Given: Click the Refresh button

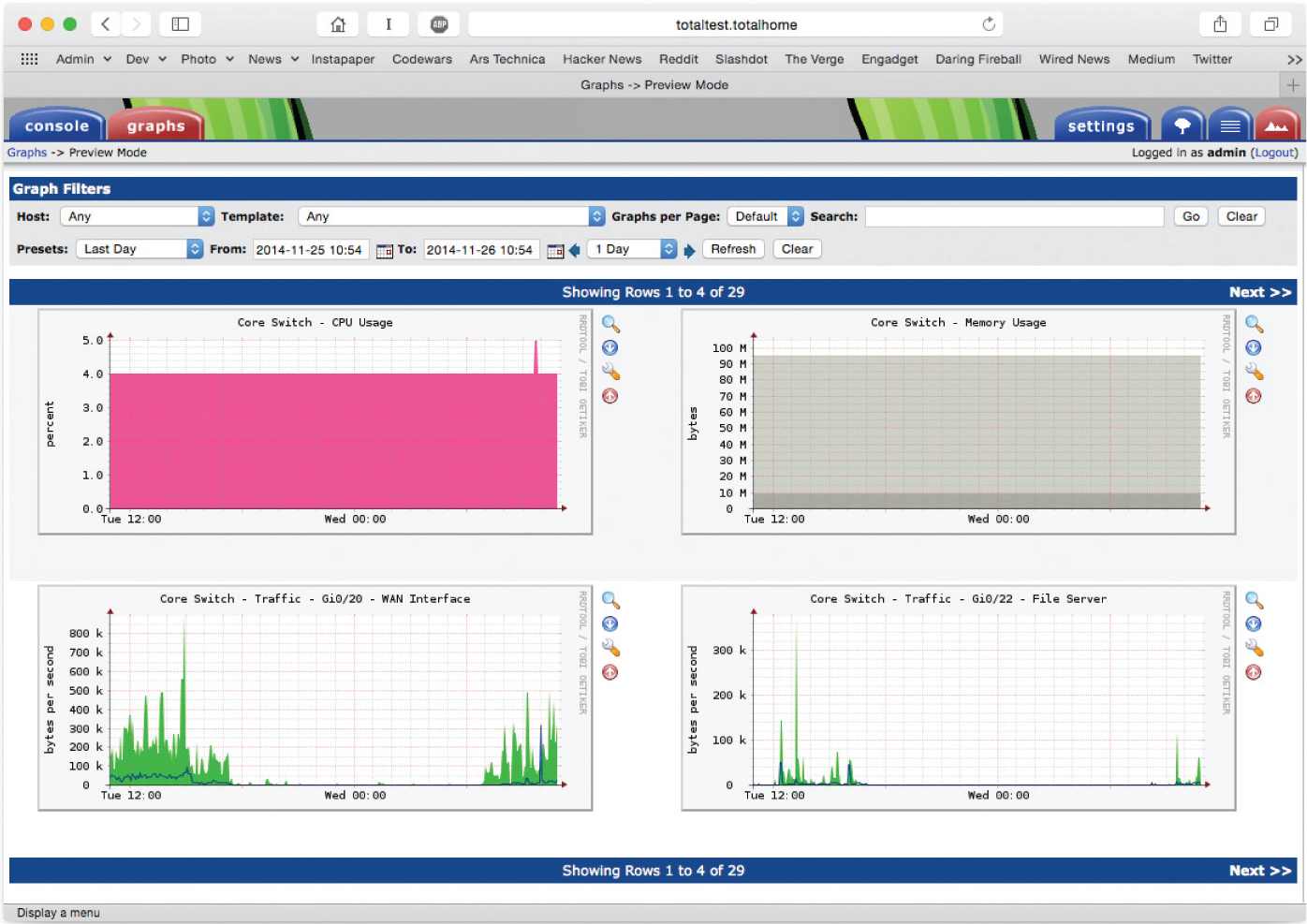Looking at the screenshot, I should pos(733,249).
